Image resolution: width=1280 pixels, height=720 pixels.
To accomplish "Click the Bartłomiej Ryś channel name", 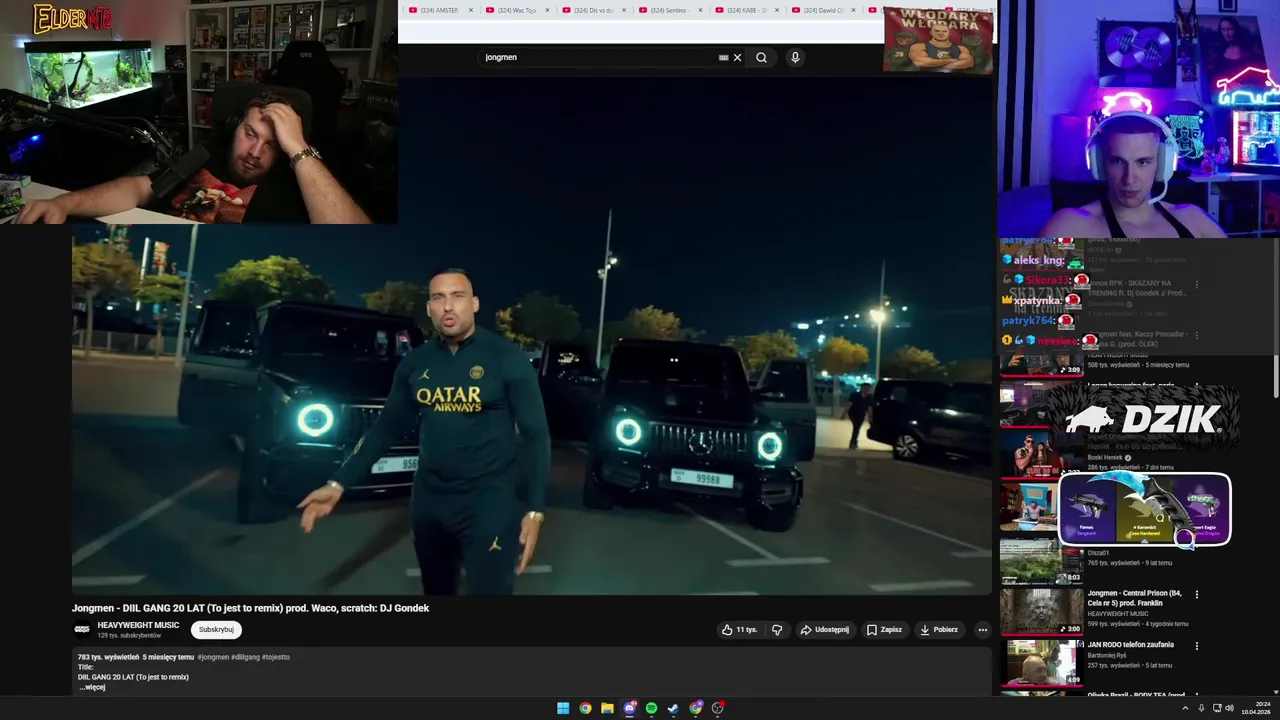I will click(1108, 655).
